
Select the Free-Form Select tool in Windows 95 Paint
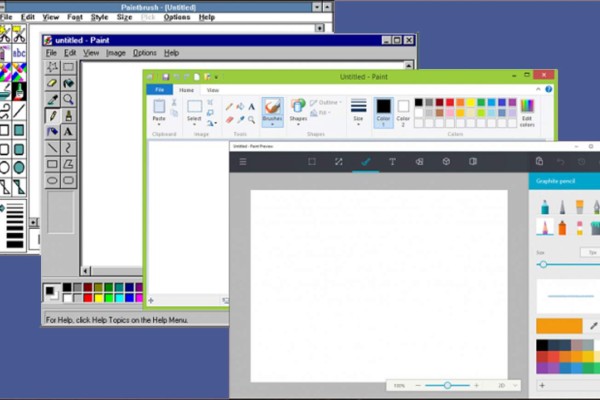tap(52, 67)
